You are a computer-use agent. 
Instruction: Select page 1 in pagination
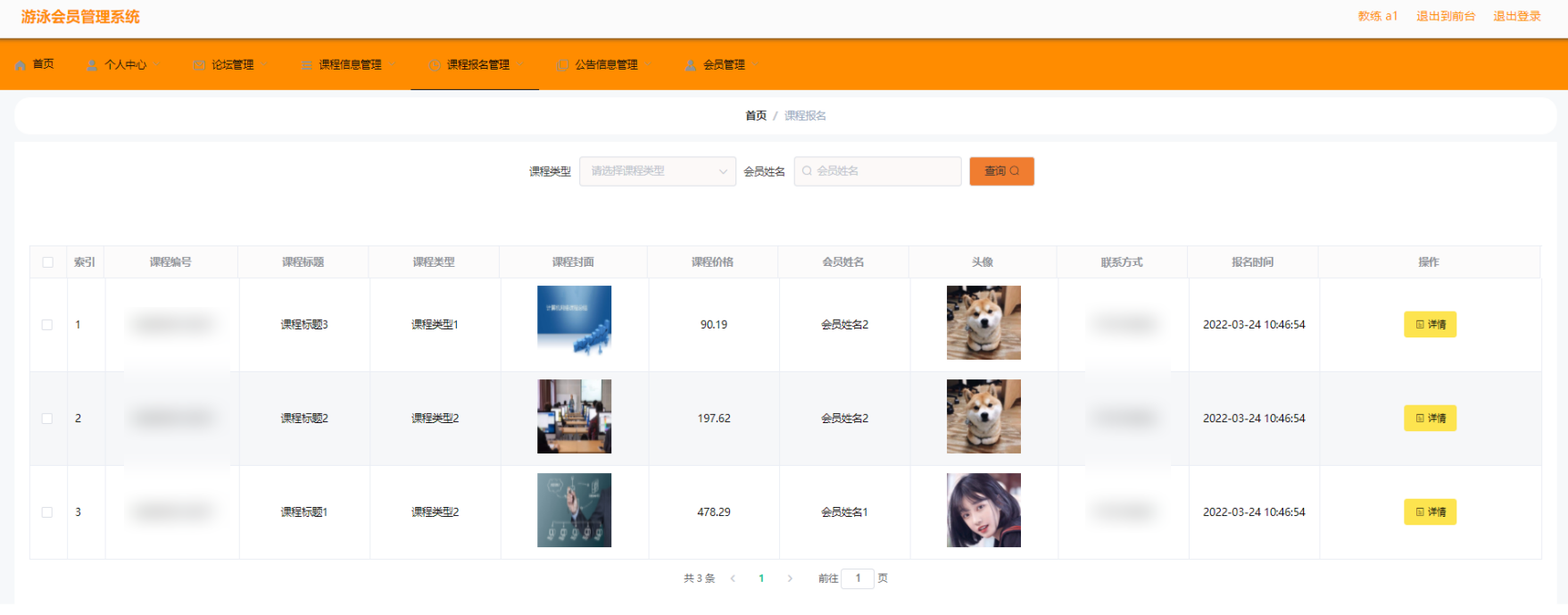761,578
